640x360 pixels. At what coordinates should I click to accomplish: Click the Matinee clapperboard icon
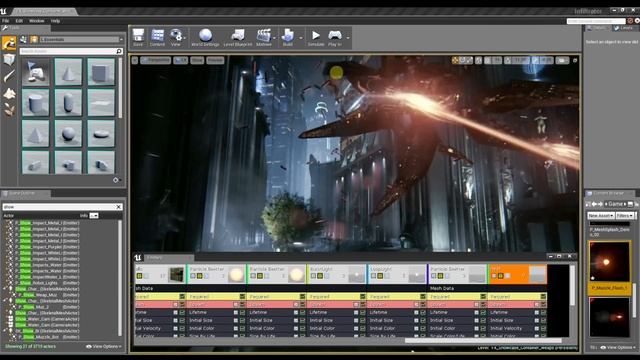click(x=264, y=37)
